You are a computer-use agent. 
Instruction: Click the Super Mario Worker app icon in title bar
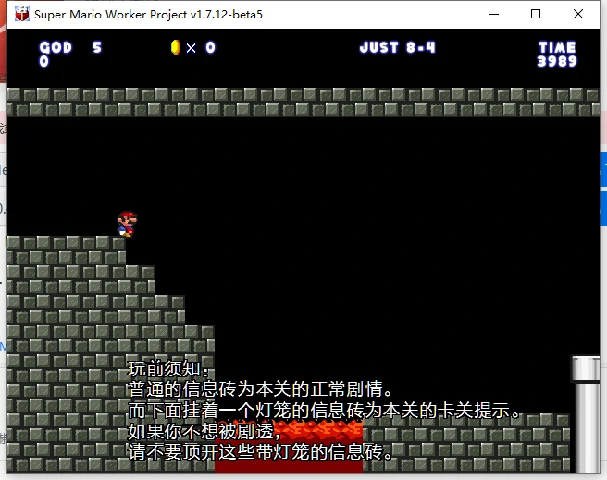coord(22,14)
